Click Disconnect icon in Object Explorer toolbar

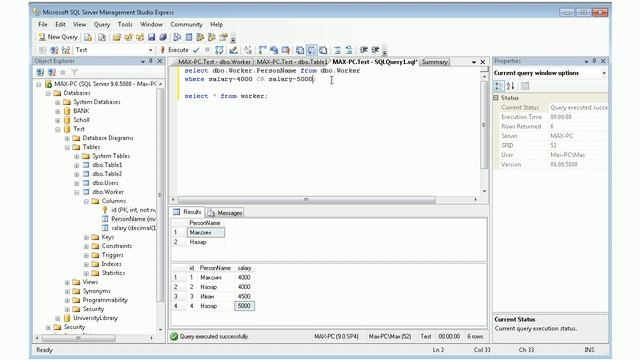52,72
